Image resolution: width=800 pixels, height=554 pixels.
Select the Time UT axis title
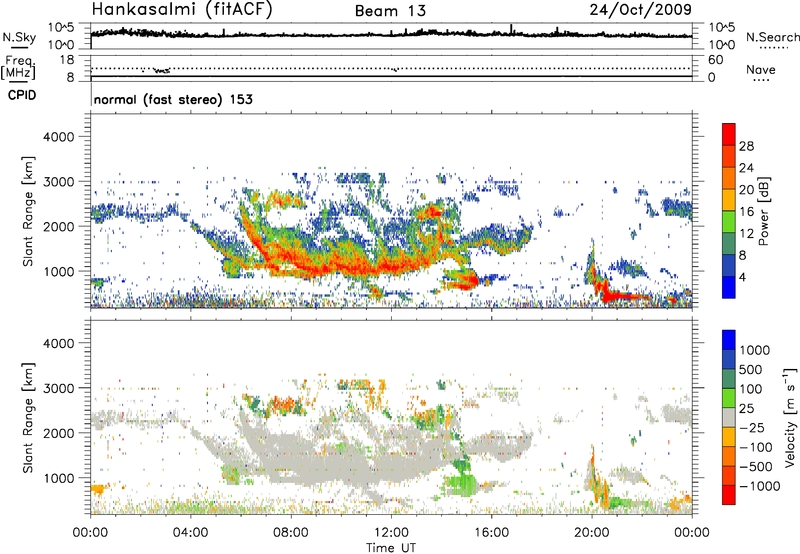391,548
